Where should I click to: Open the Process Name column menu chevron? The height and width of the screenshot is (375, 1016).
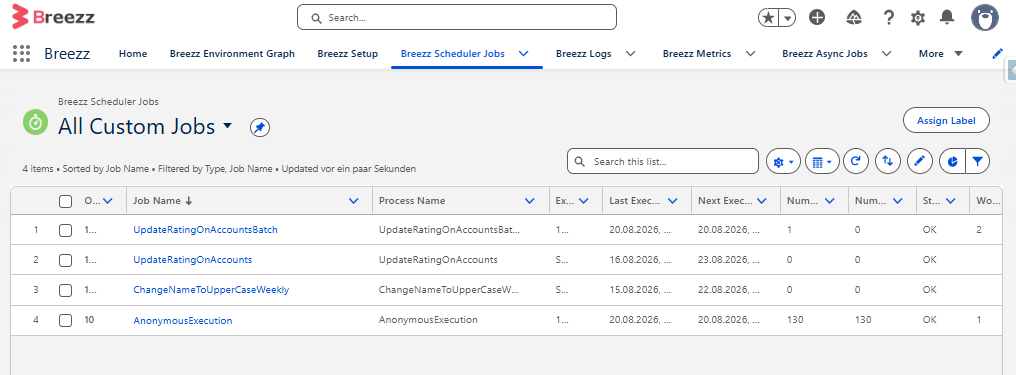(530, 201)
